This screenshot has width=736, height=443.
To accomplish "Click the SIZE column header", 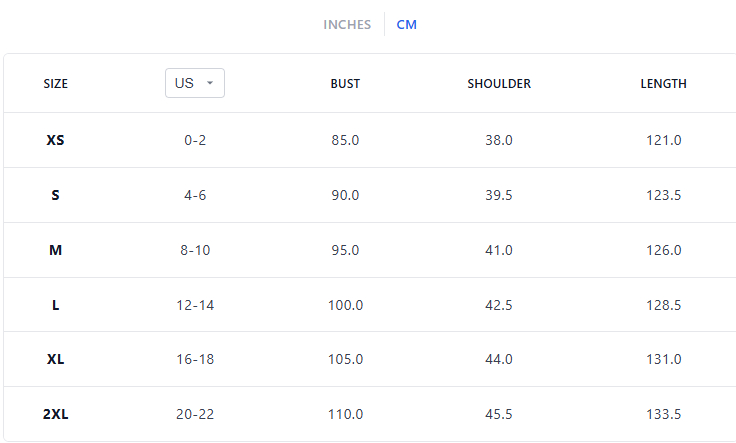I will click(56, 84).
